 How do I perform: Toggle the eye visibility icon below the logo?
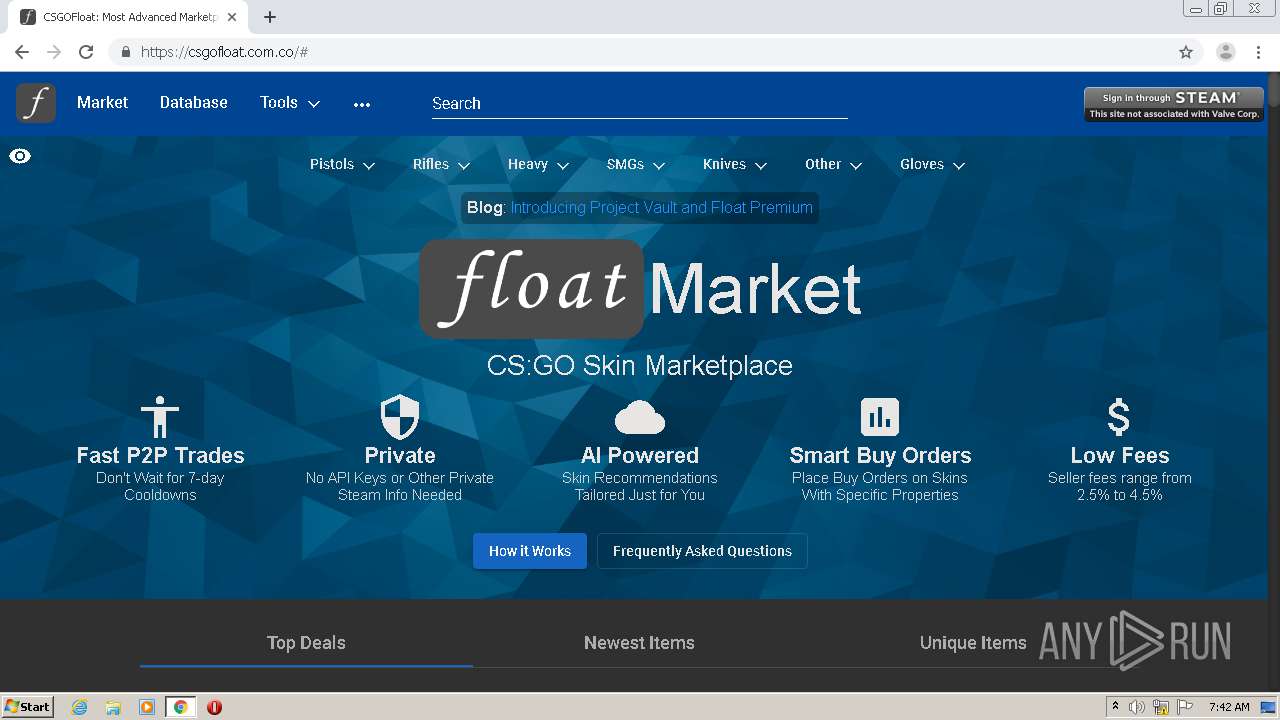point(20,156)
